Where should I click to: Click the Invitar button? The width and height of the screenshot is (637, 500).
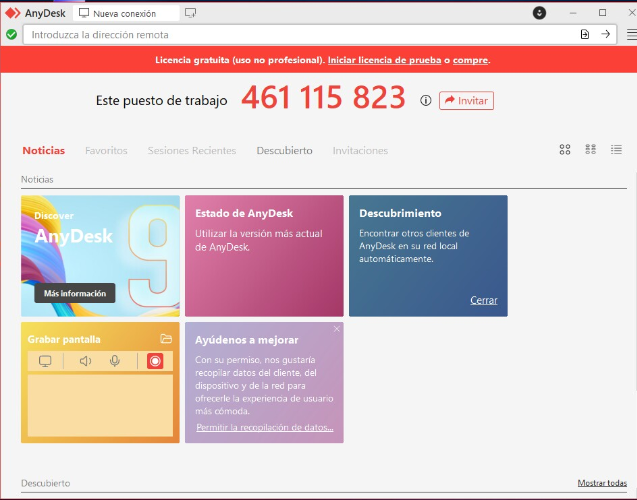[466, 101]
